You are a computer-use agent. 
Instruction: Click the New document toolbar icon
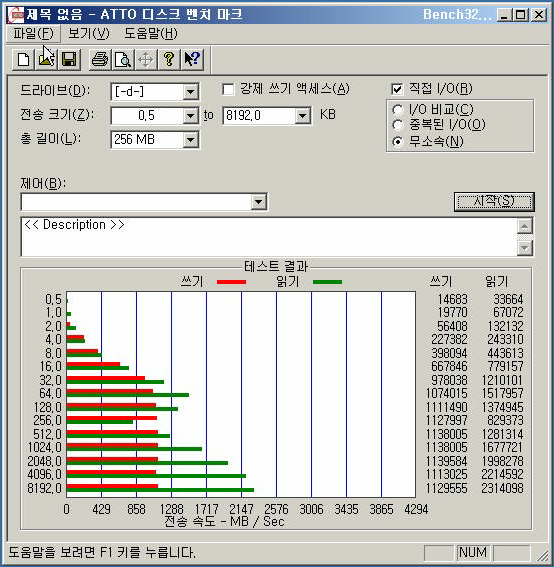[x=23, y=60]
